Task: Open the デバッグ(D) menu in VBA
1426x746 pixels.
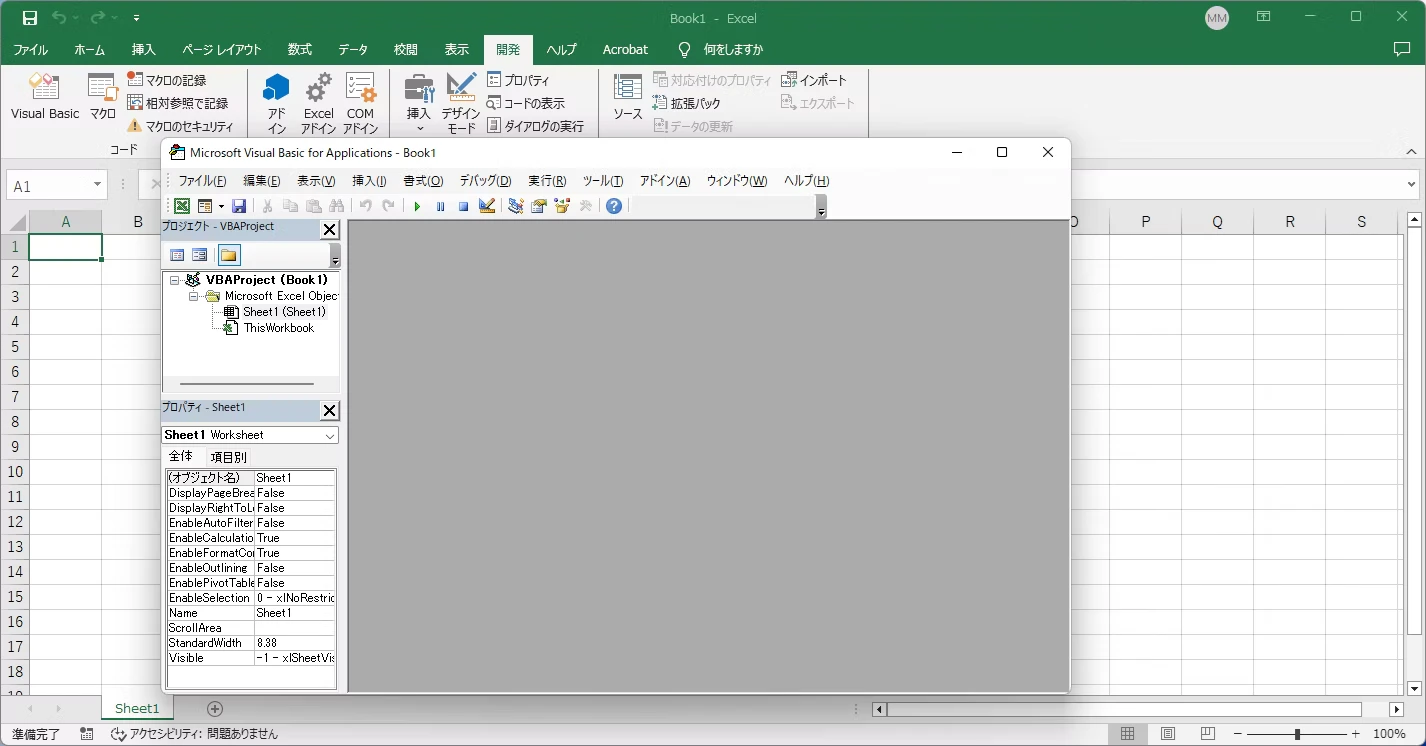Action: pos(485,181)
